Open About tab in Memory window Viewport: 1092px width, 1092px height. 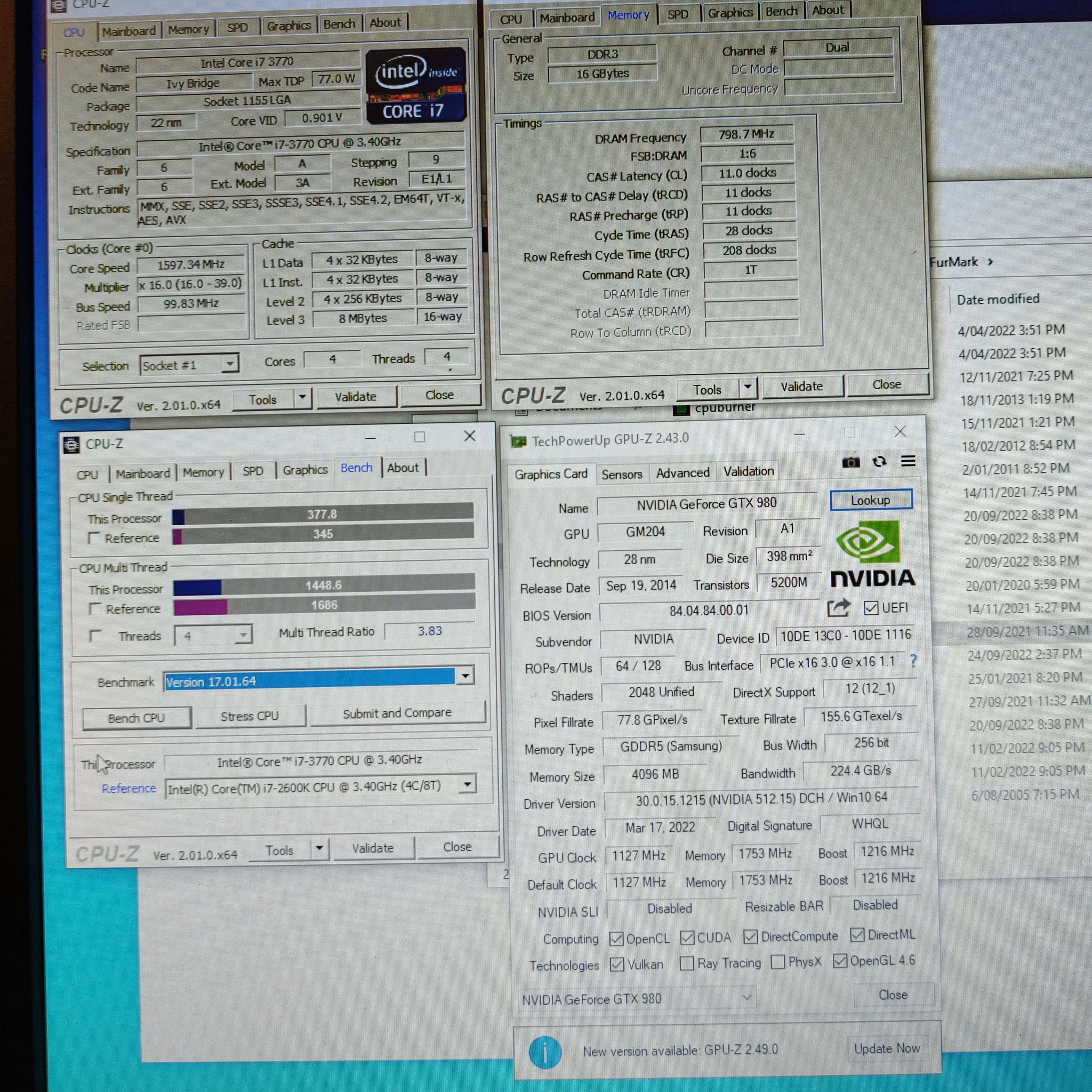(x=828, y=10)
